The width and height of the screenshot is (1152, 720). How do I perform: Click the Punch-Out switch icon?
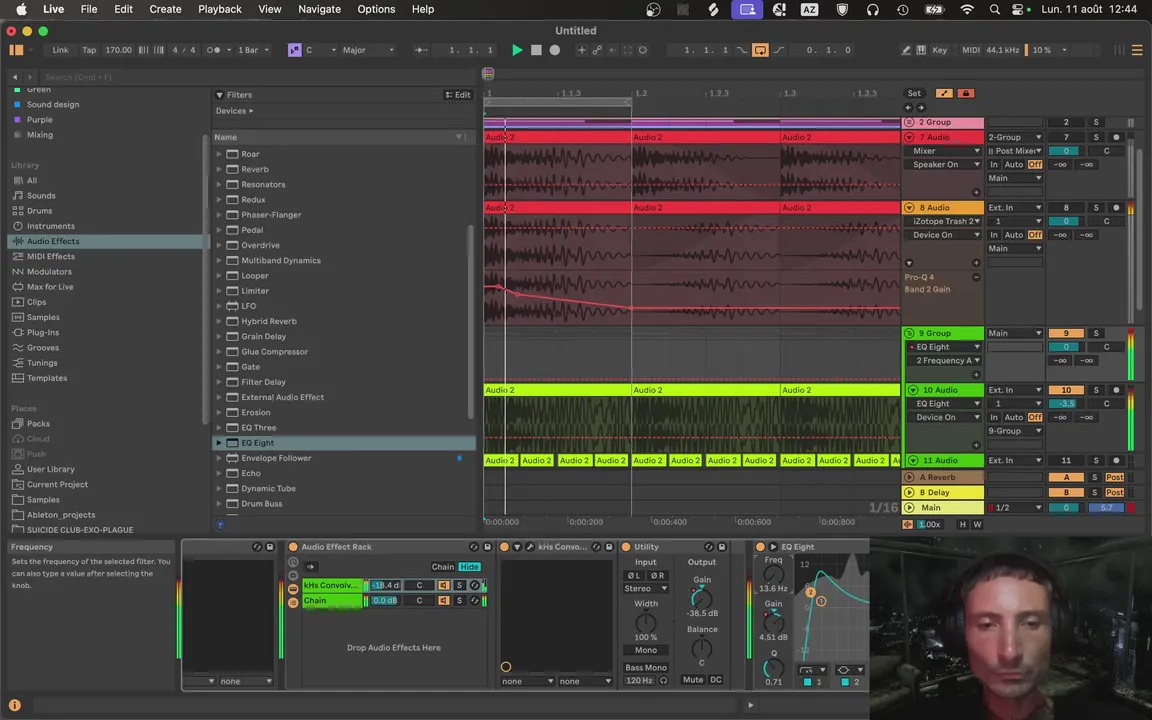(779, 50)
